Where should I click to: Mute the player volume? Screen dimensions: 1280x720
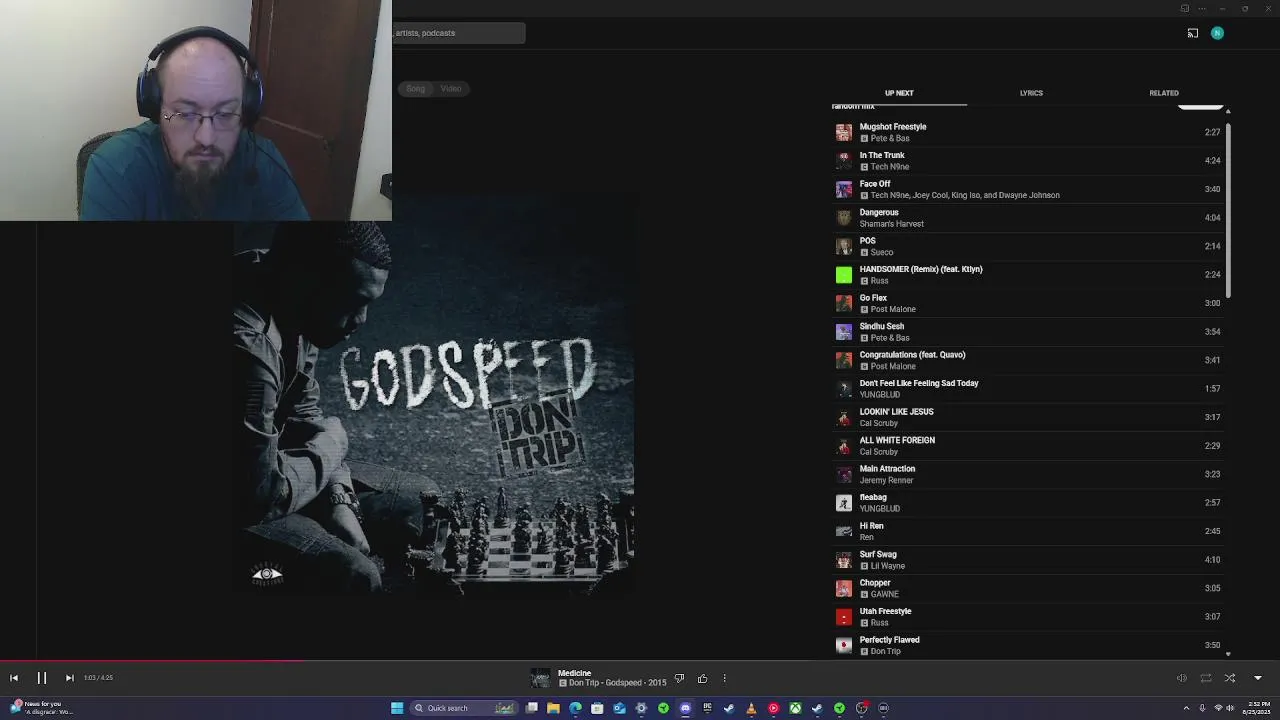tap(1181, 678)
